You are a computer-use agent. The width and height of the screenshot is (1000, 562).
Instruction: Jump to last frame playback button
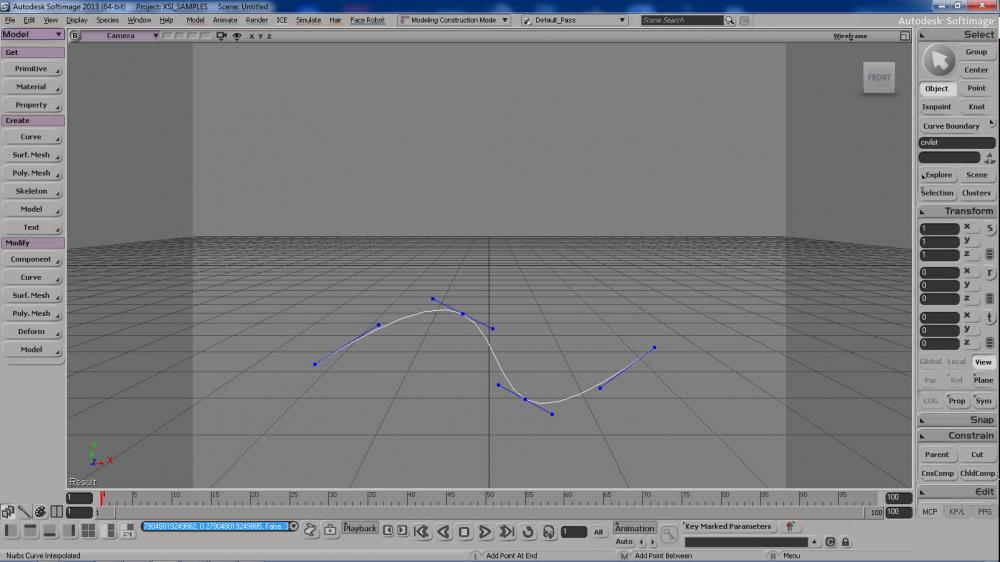point(506,531)
